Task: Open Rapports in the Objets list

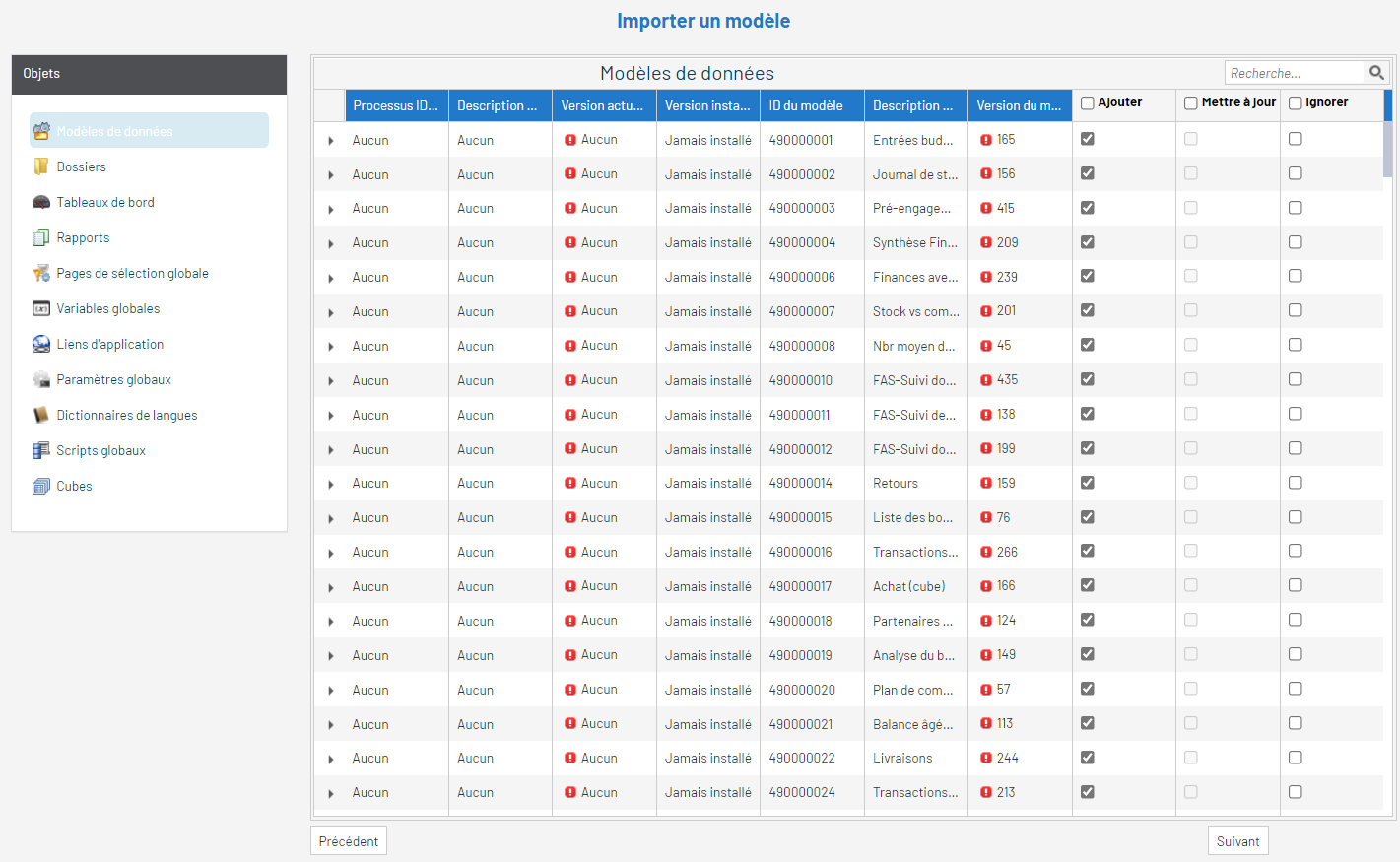Action: (83, 237)
